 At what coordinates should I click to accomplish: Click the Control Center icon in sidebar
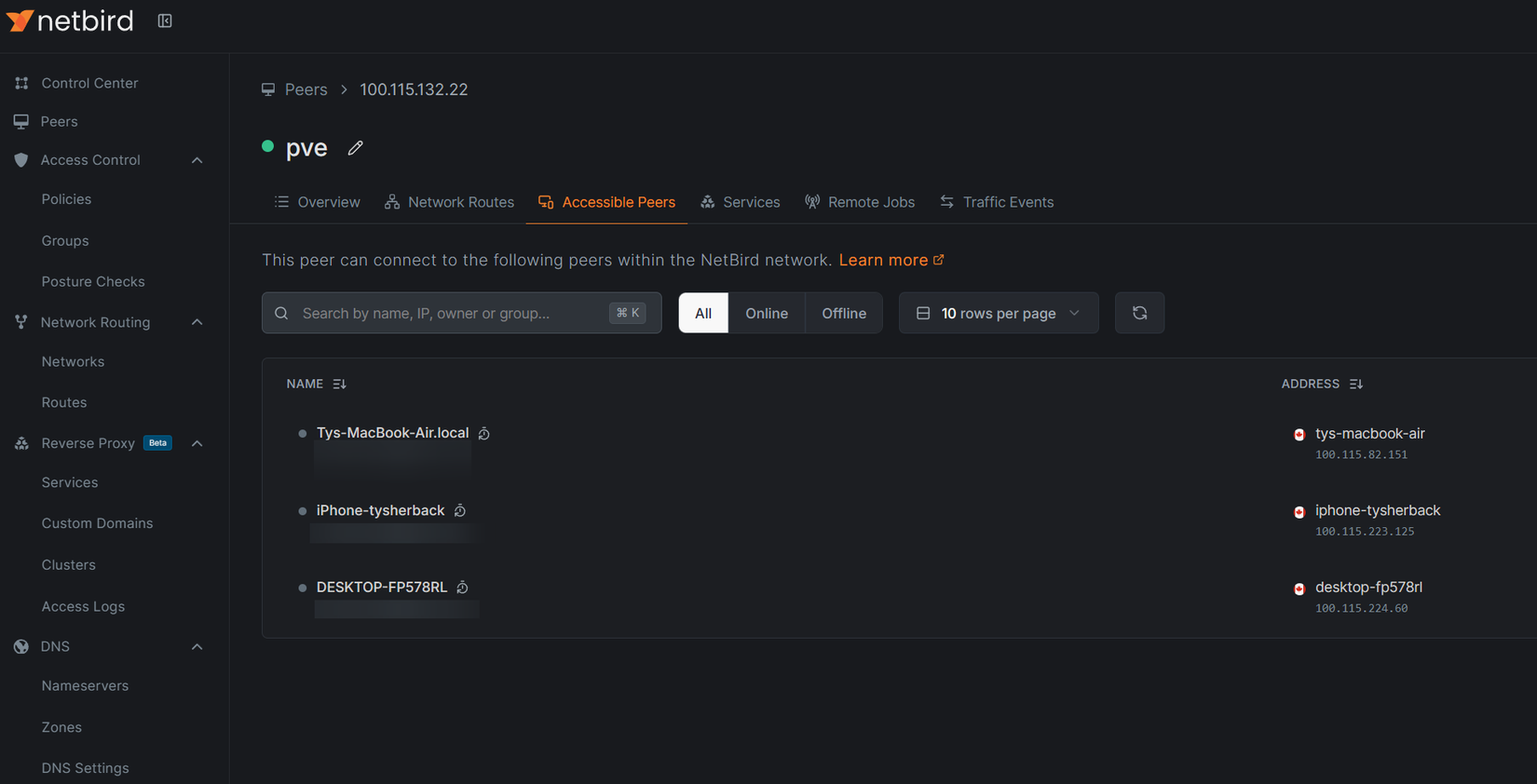21,83
